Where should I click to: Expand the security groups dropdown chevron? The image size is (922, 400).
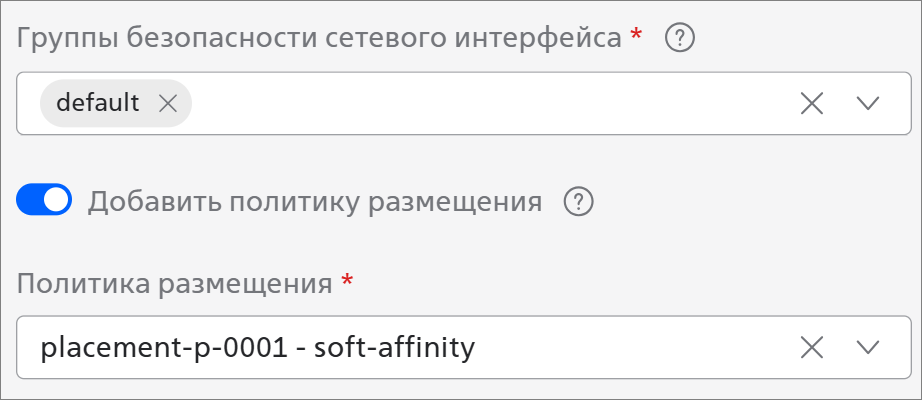(867, 103)
